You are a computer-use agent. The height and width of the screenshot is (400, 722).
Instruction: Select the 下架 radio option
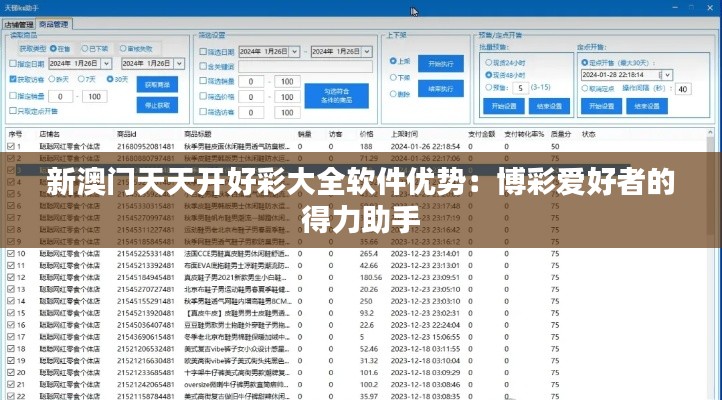393,77
